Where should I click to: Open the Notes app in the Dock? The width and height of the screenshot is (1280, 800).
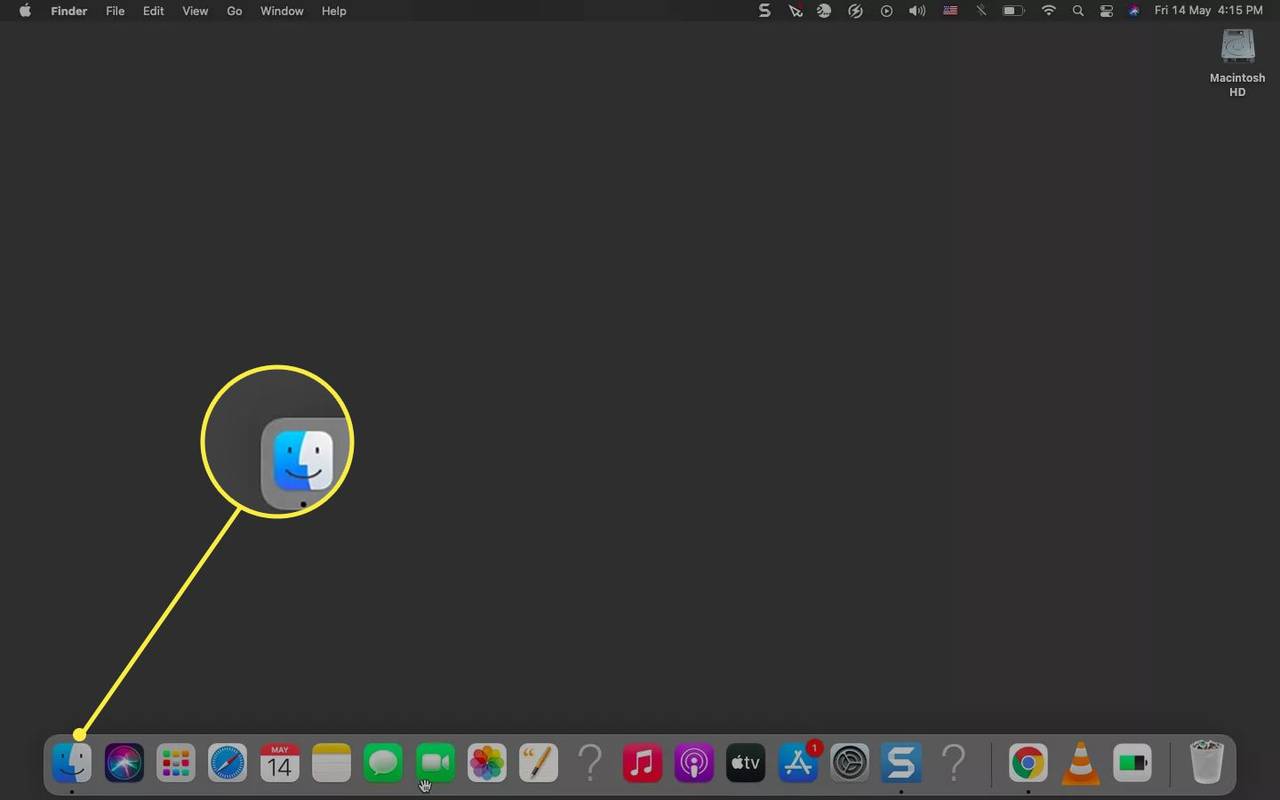click(331, 764)
